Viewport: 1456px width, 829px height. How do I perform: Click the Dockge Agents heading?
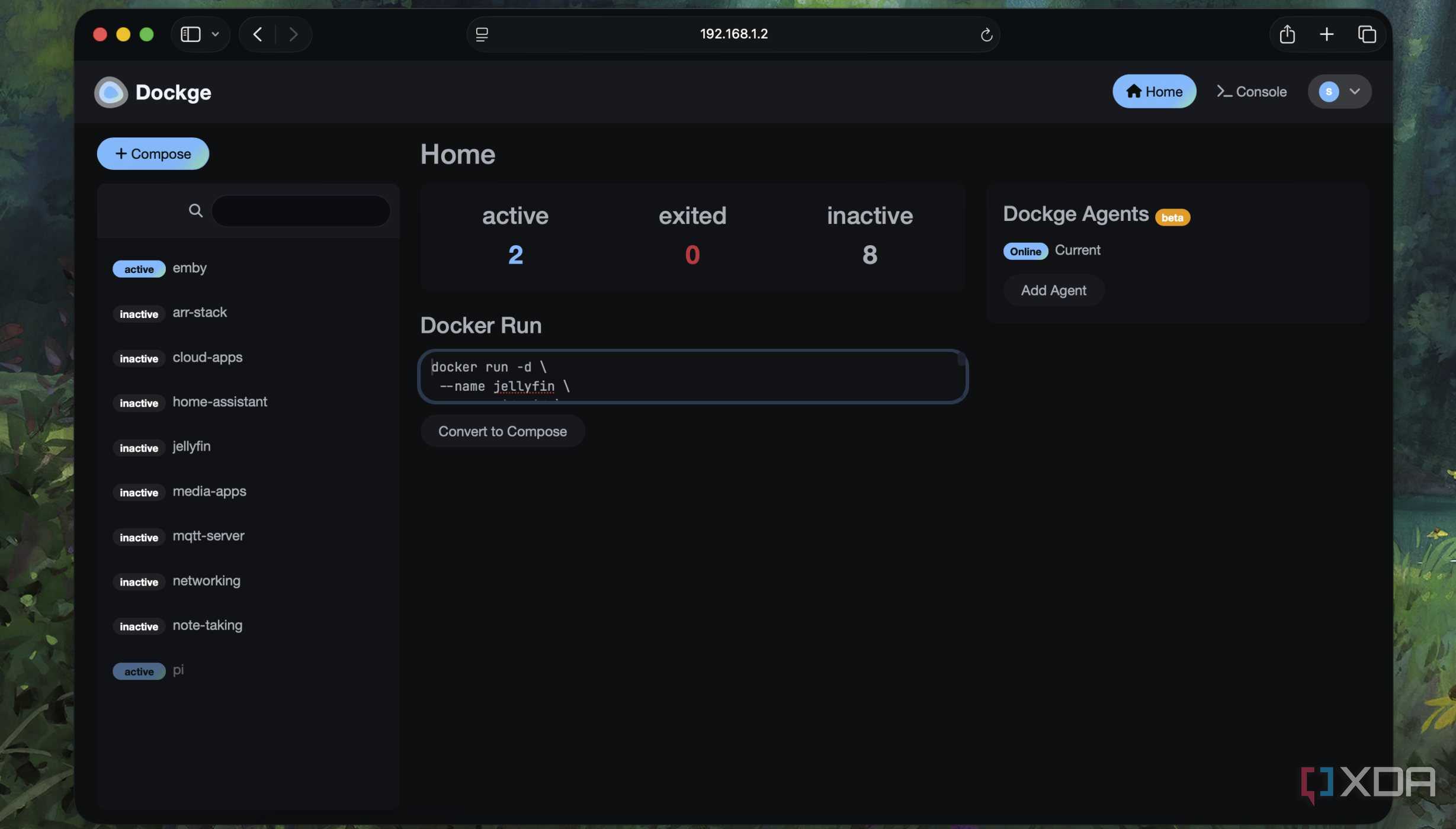coord(1076,214)
